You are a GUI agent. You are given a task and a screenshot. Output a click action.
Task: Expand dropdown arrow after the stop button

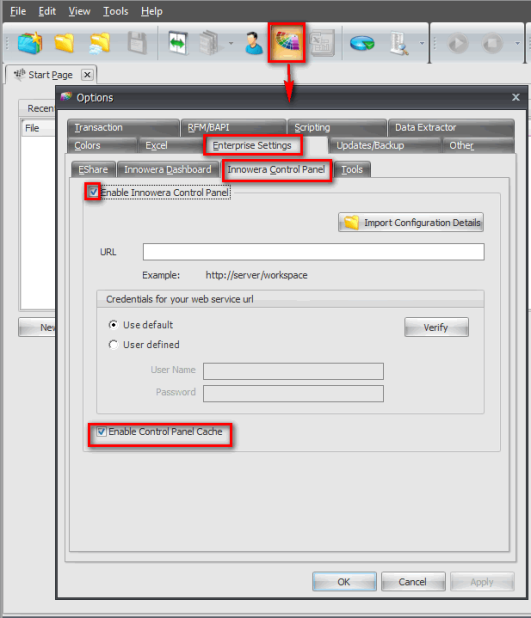click(517, 43)
